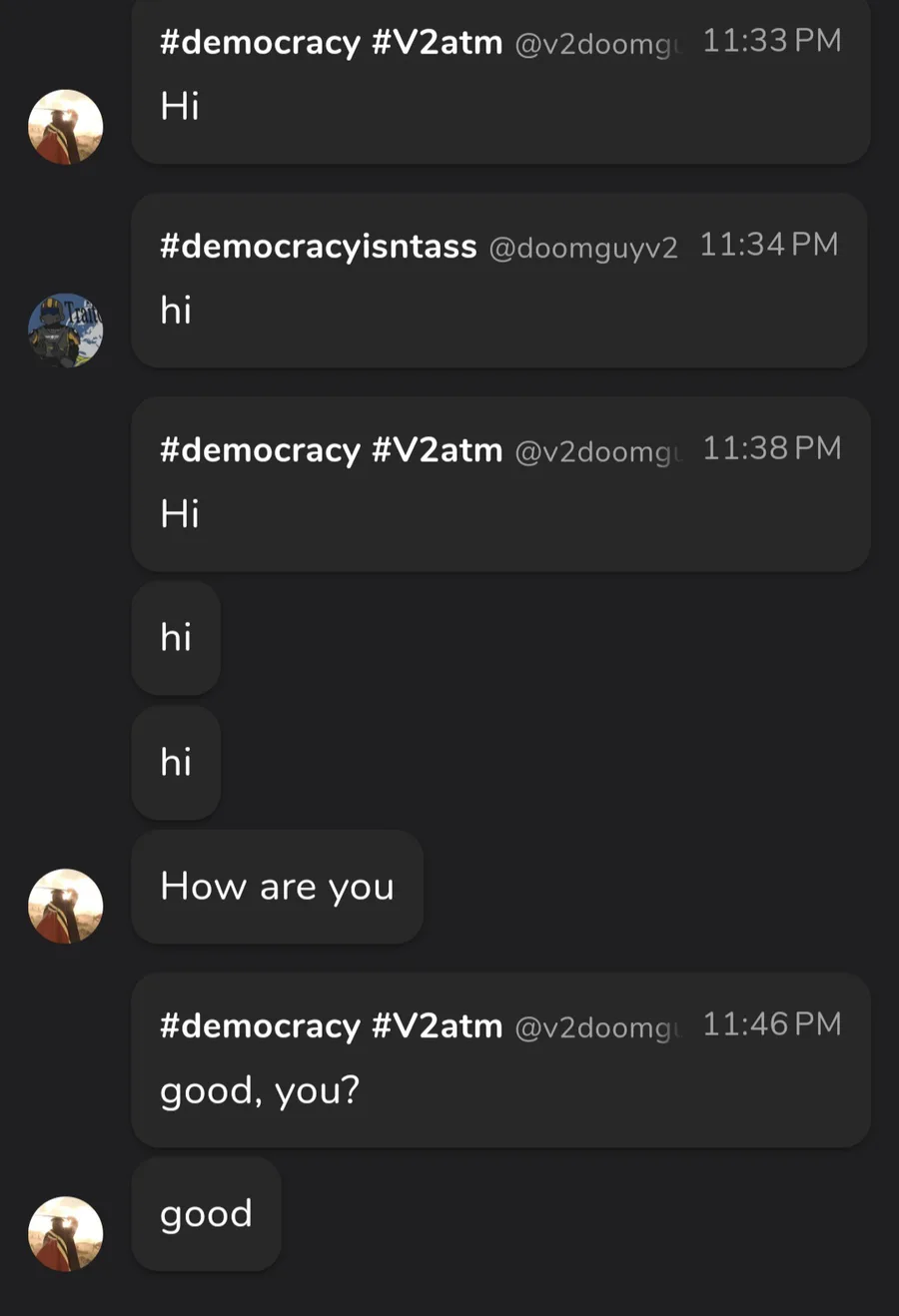899x1316 pixels.
Task: Tap the good, you? message text
Action: click(259, 1090)
